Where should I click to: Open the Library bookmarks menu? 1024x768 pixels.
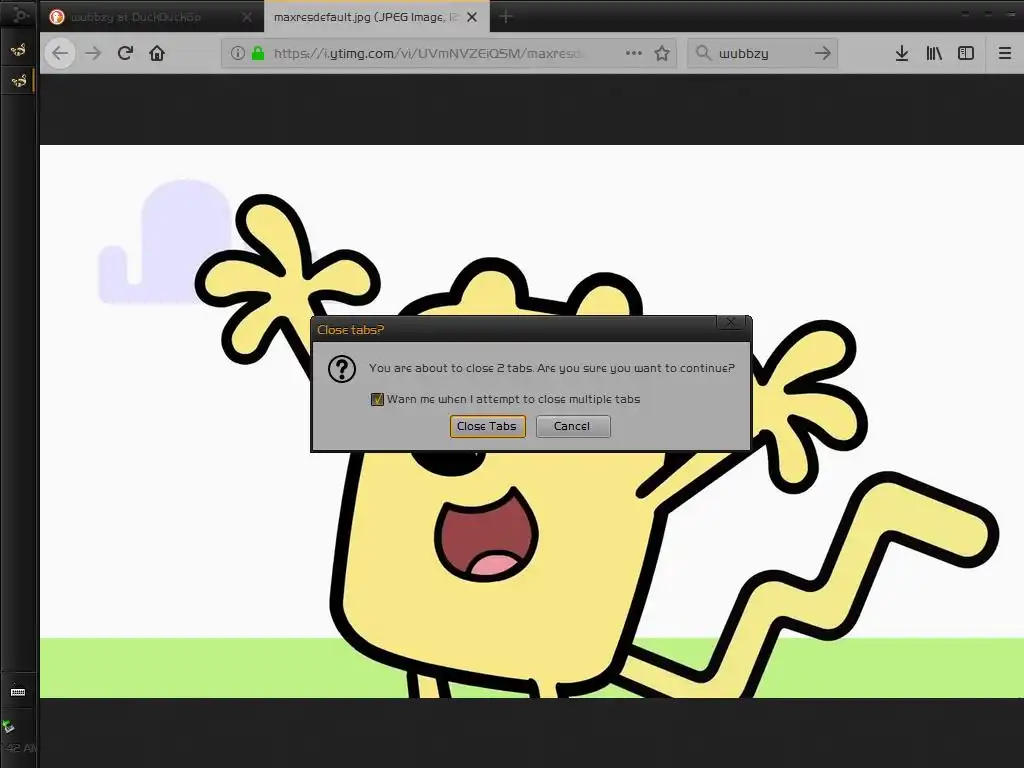934,53
